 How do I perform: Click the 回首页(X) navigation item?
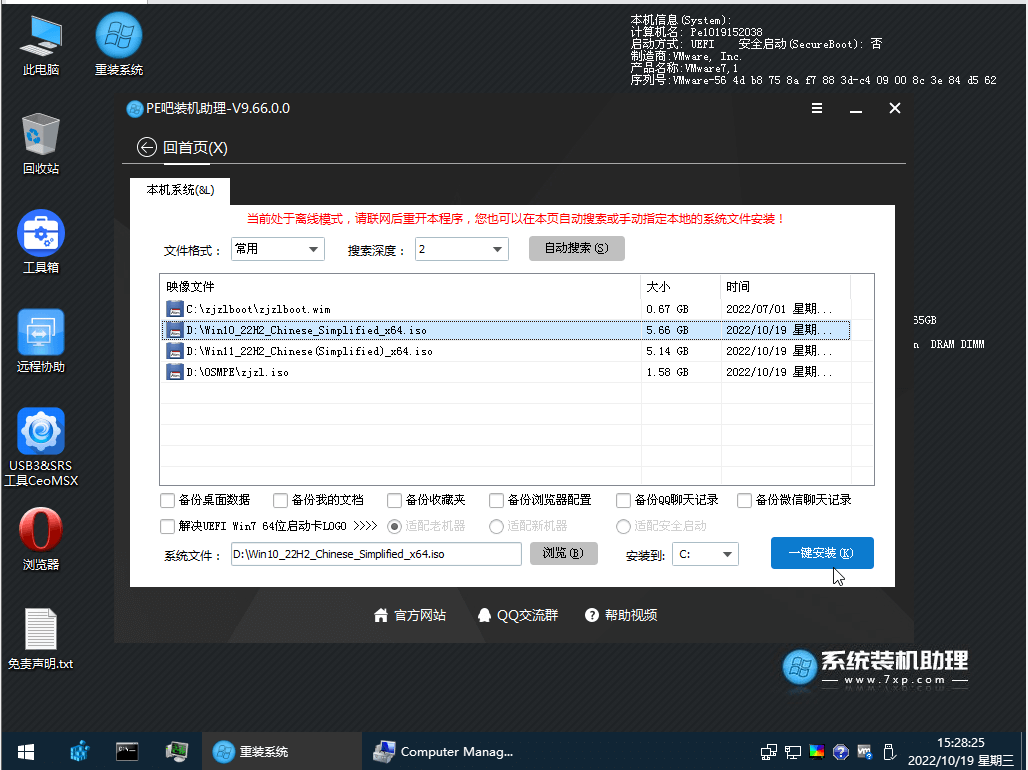195,148
